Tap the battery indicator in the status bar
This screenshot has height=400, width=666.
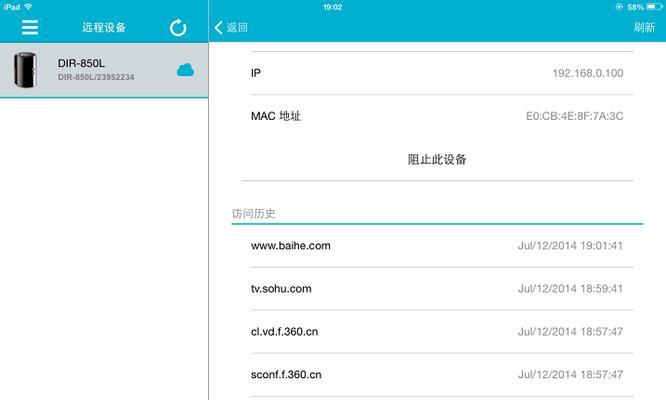point(654,7)
